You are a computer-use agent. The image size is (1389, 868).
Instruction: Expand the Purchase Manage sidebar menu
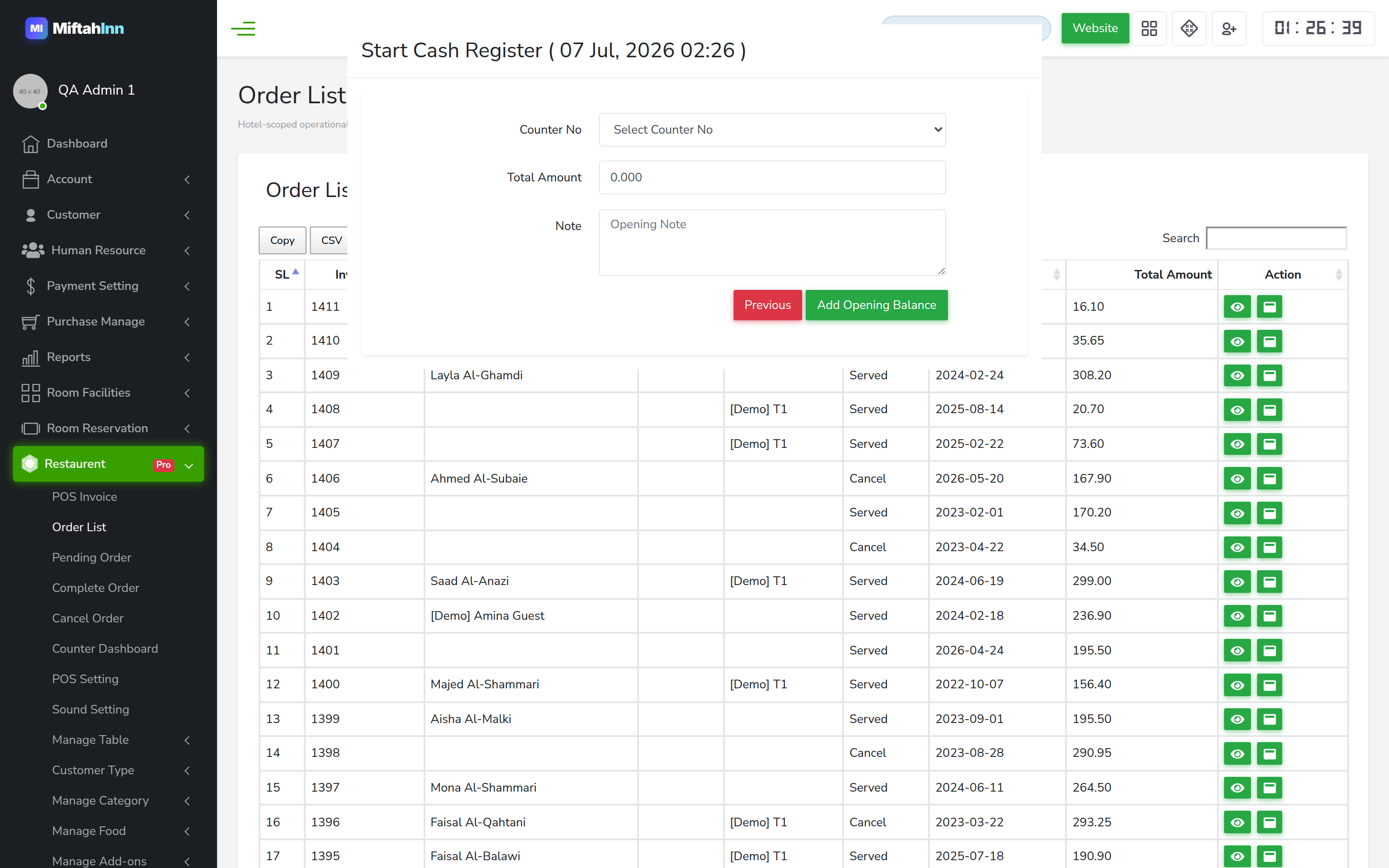[x=108, y=322]
